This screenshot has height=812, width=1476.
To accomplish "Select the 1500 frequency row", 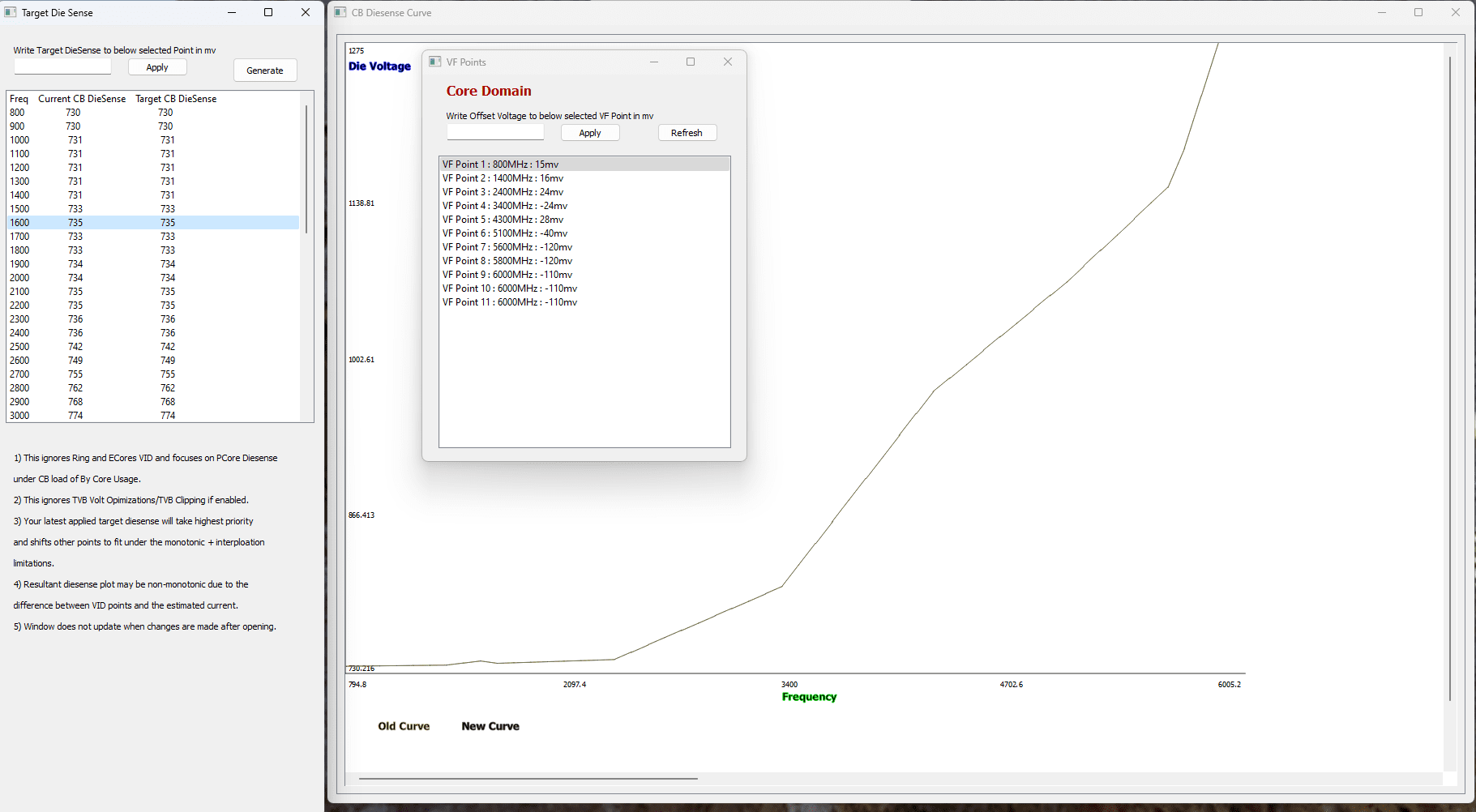I will pos(153,209).
